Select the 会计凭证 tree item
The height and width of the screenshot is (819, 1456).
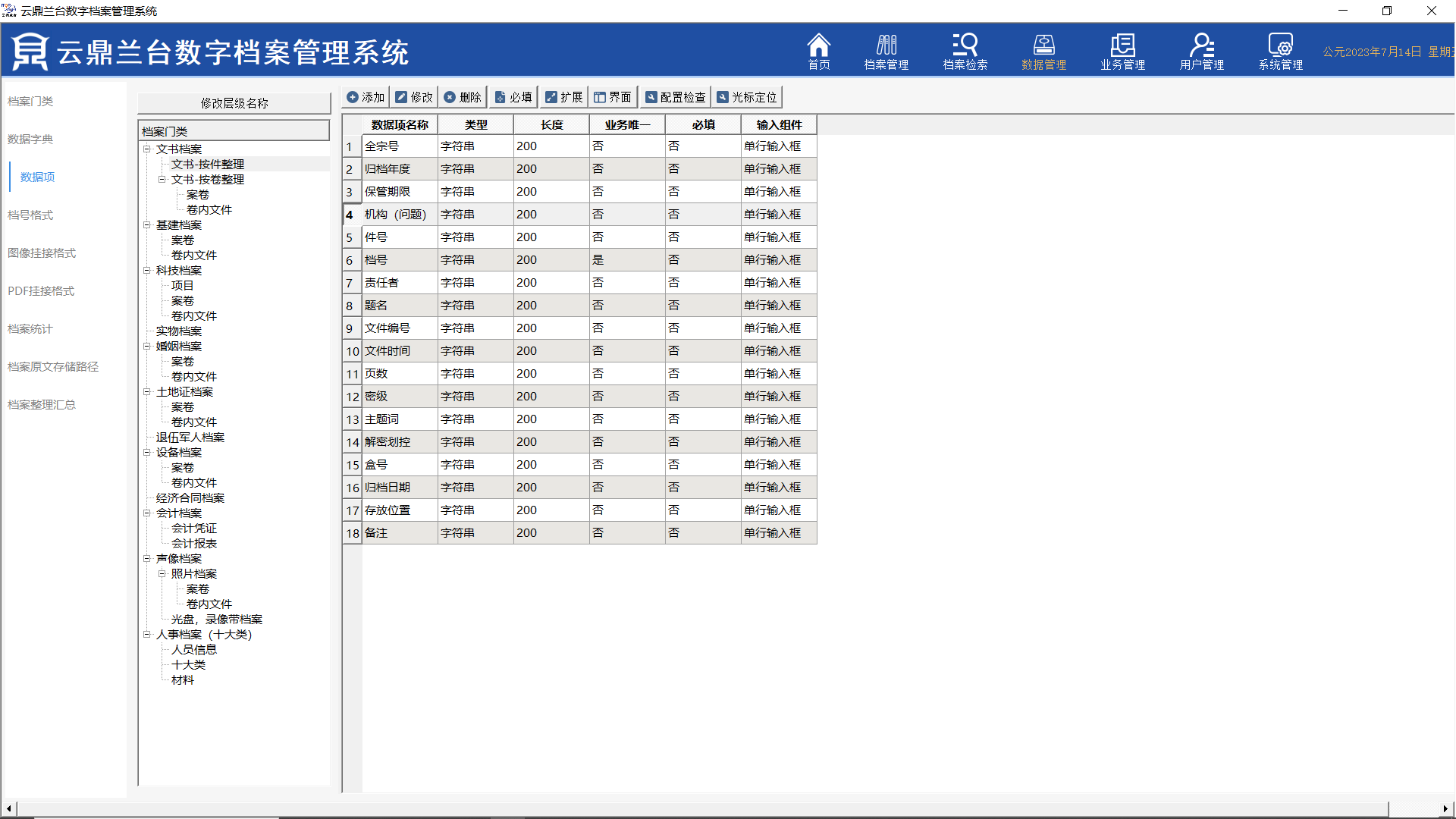[x=194, y=528]
